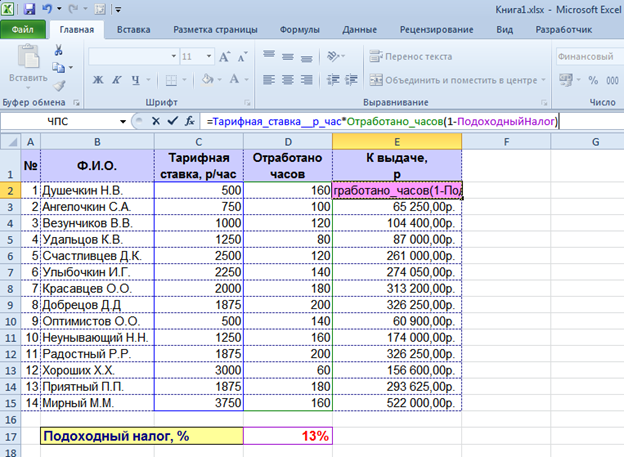Switch to the Формулы ribbon tab
The height and width of the screenshot is (457, 624).
point(300,30)
